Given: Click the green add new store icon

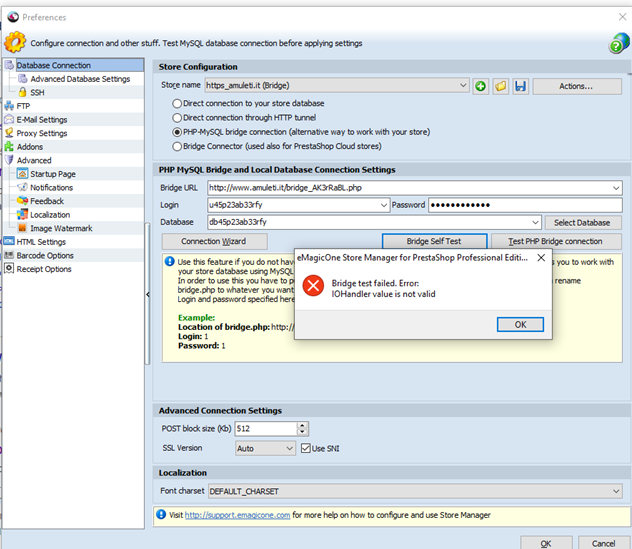Looking at the screenshot, I should [480, 86].
